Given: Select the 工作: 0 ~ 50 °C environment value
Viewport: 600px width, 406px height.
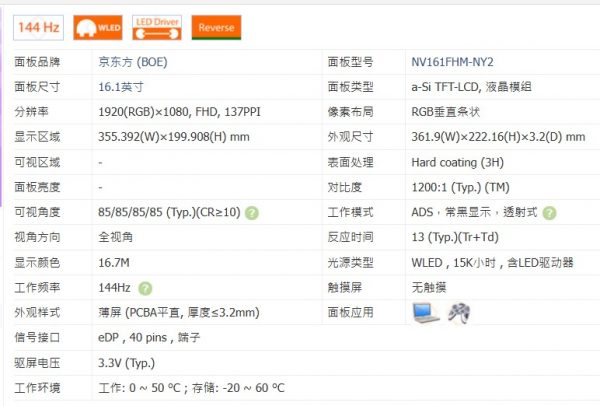Looking at the screenshot, I should [x=191, y=388].
